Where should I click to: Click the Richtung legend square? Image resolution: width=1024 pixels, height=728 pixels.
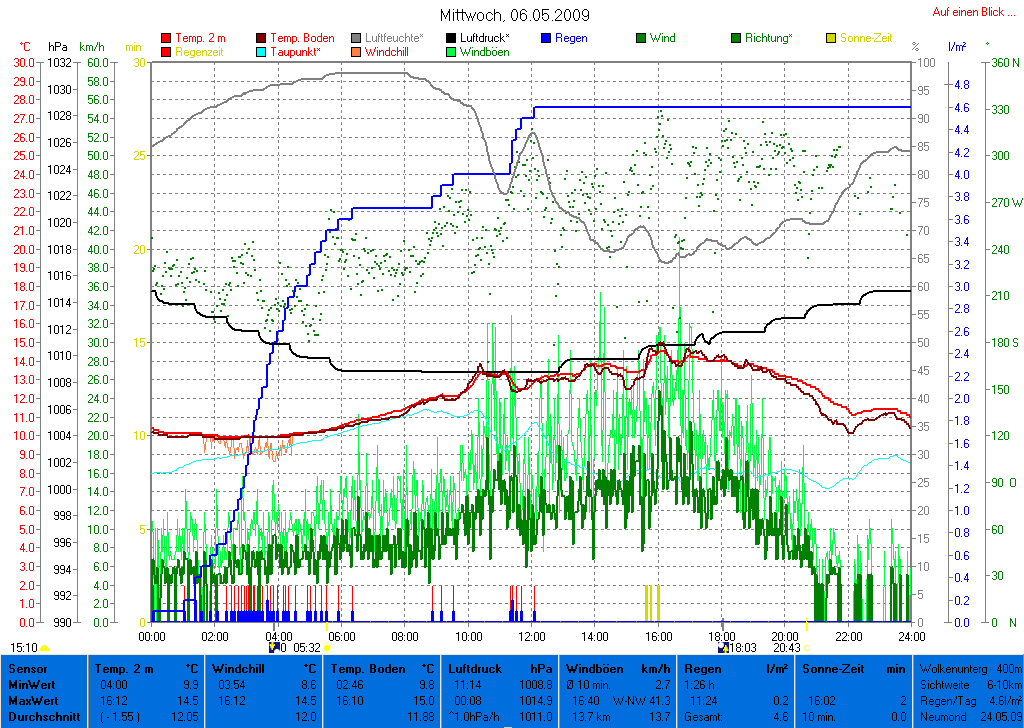[x=737, y=38]
